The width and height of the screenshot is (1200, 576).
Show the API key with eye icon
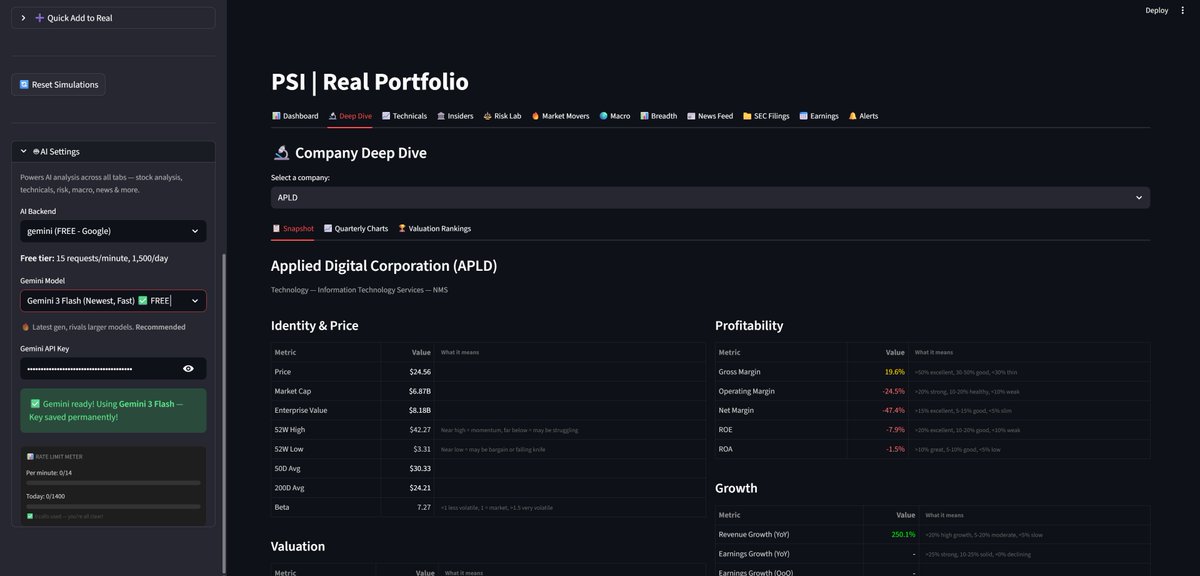pyautogui.click(x=188, y=369)
